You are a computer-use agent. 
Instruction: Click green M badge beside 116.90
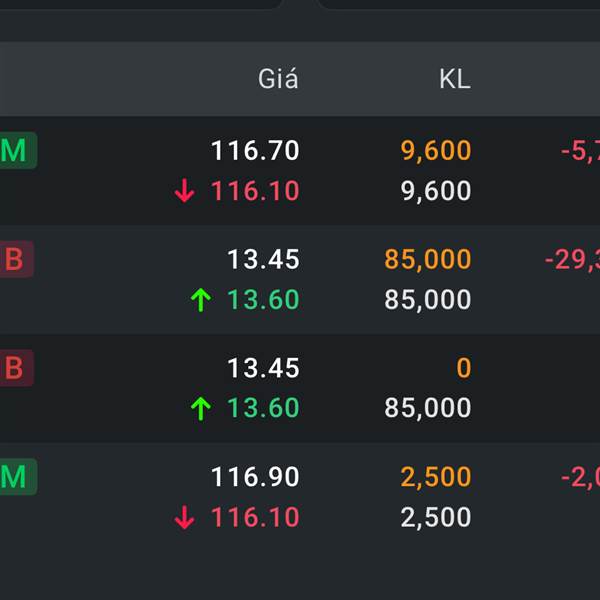click(15, 477)
